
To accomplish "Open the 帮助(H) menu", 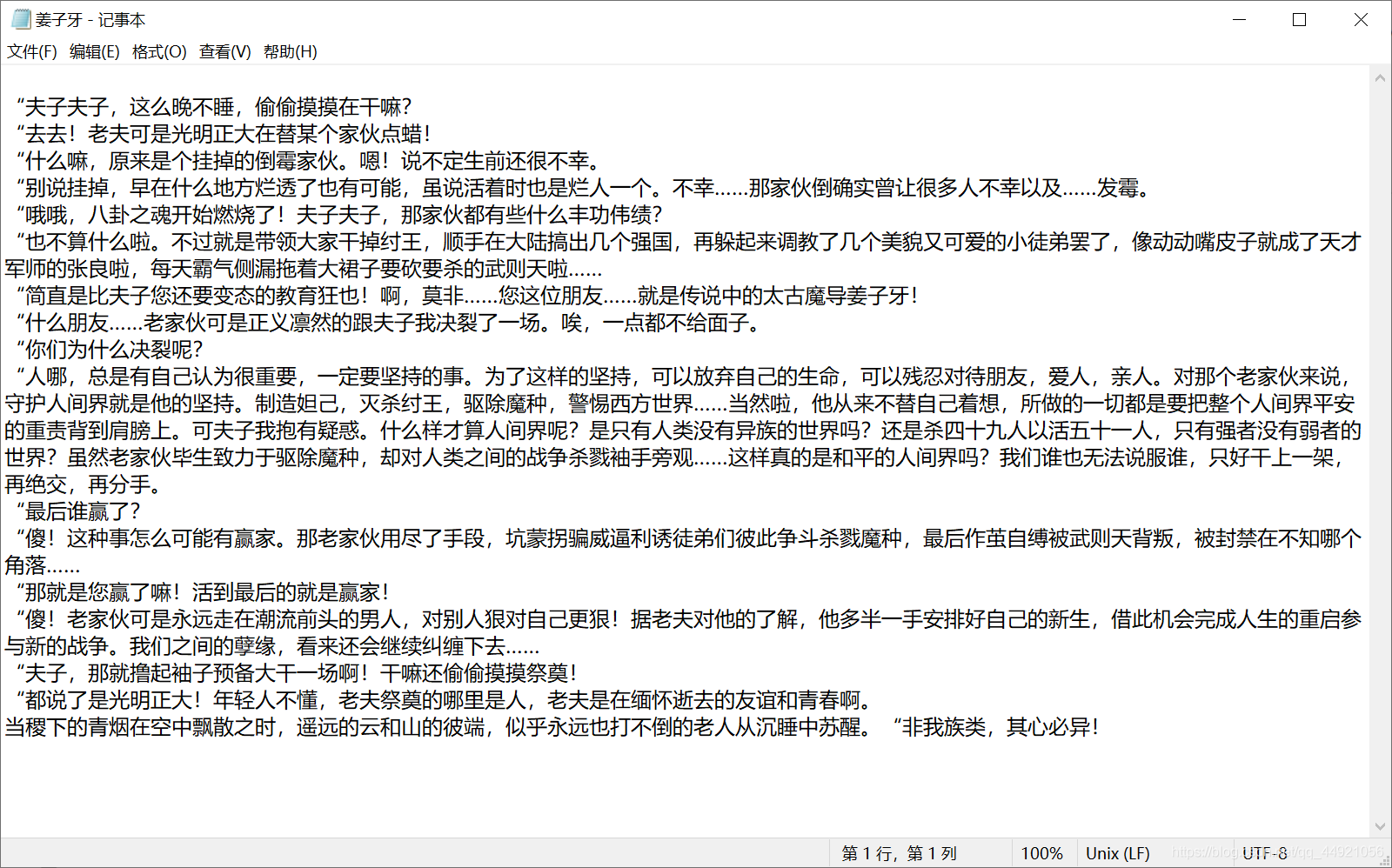I will point(291,51).
